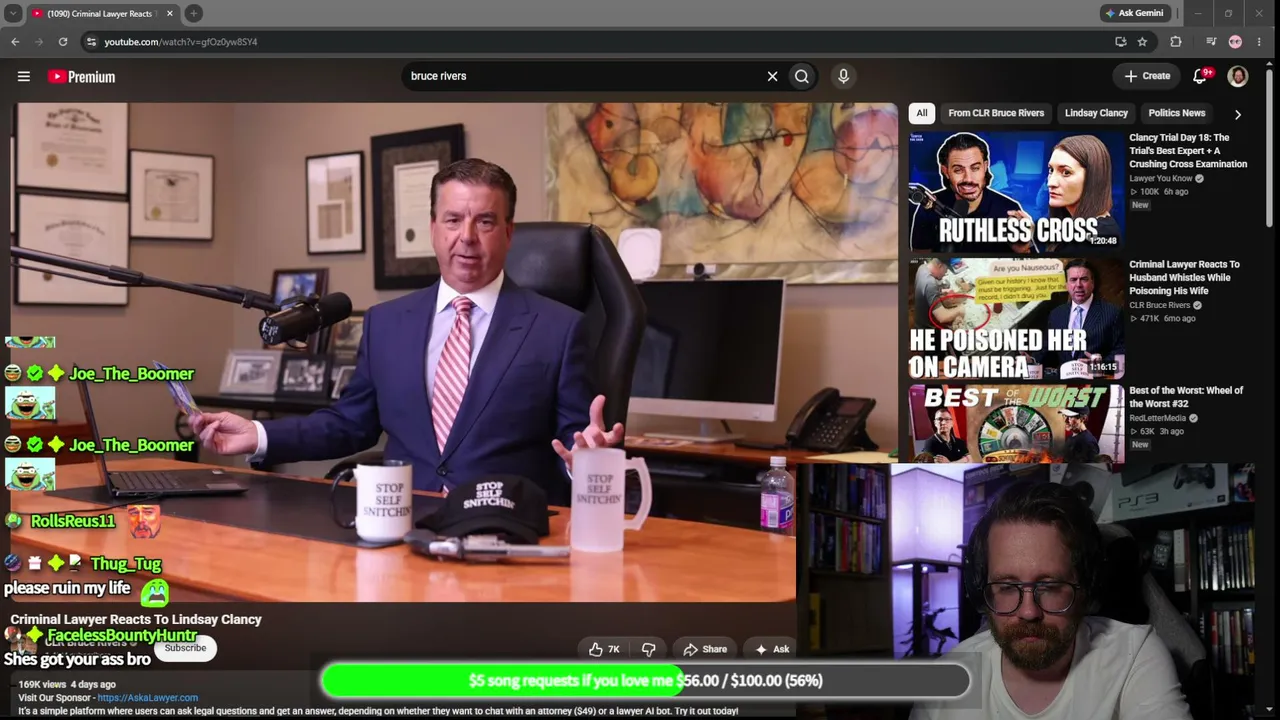Open the YouTube account avatar menu
This screenshot has height=720, width=1280.
coord(1237,76)
